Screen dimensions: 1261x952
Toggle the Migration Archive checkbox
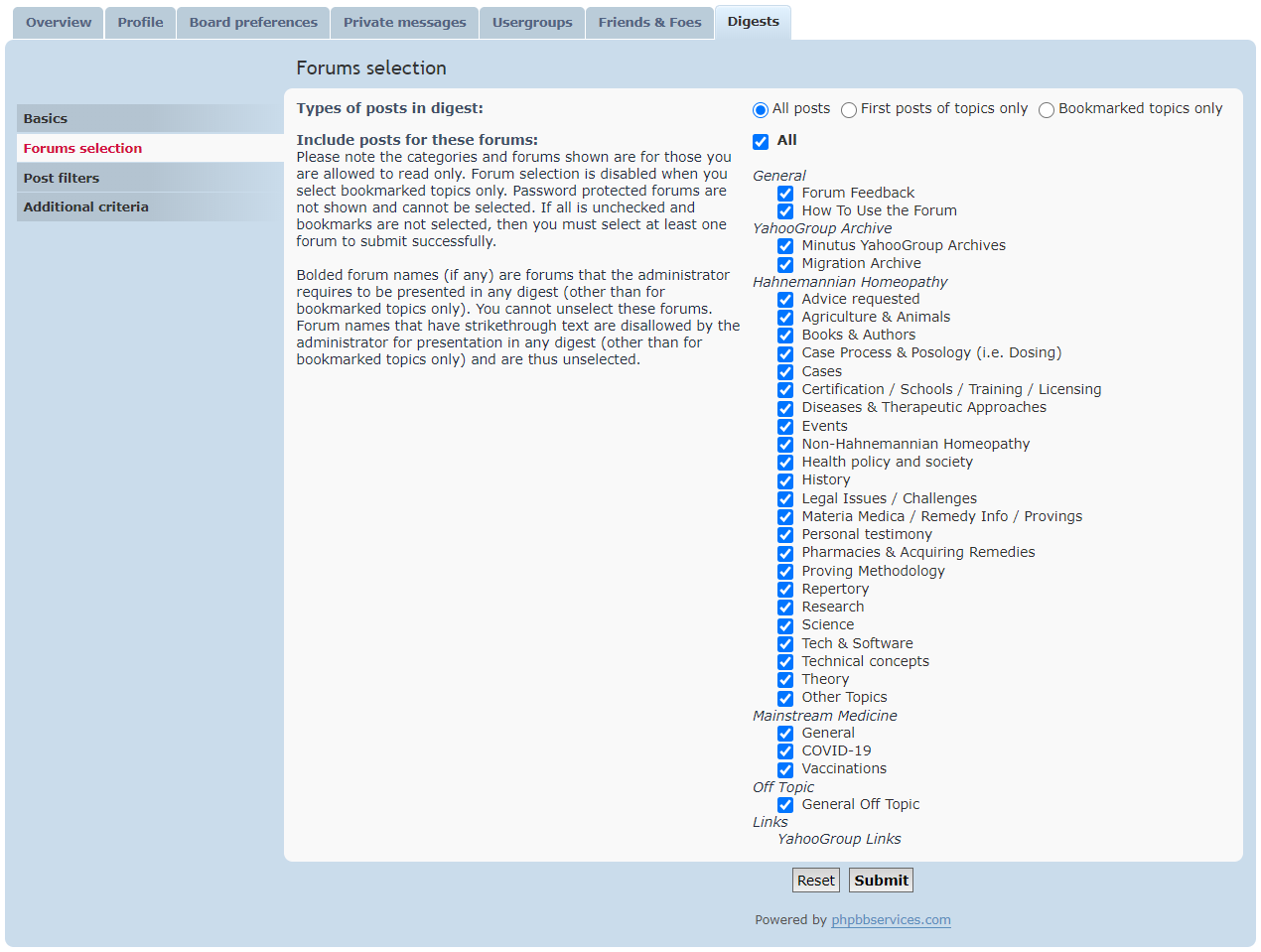[x=785, y=264]
